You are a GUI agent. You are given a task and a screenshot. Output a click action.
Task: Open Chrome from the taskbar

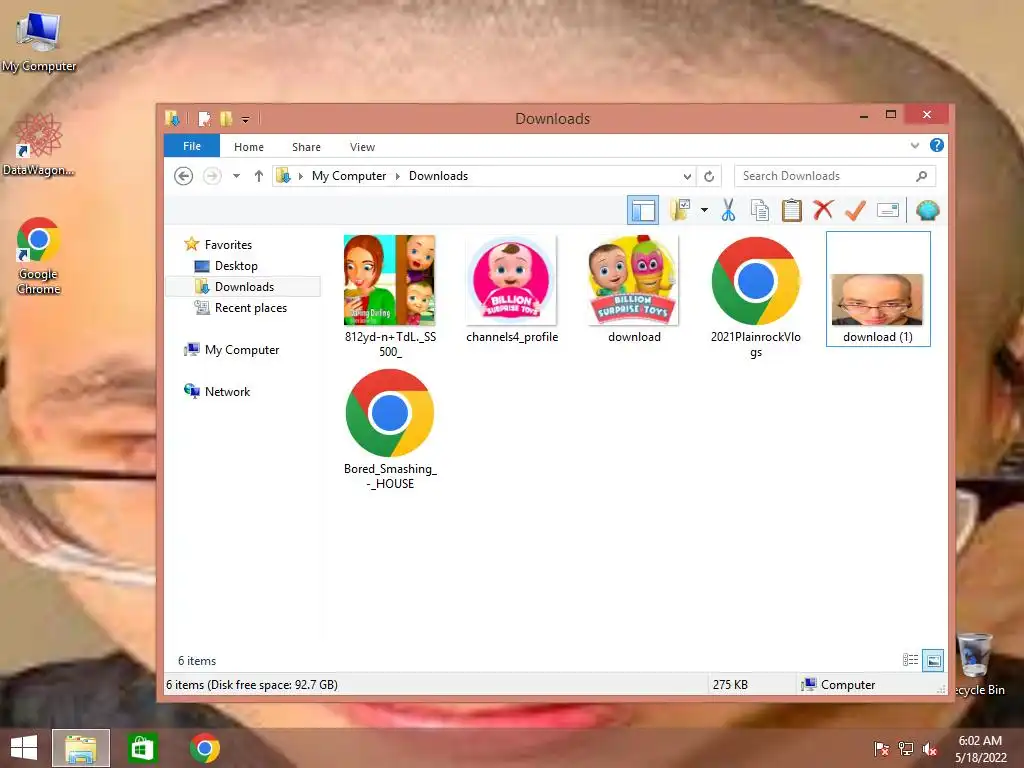click(x=204, y=748)
